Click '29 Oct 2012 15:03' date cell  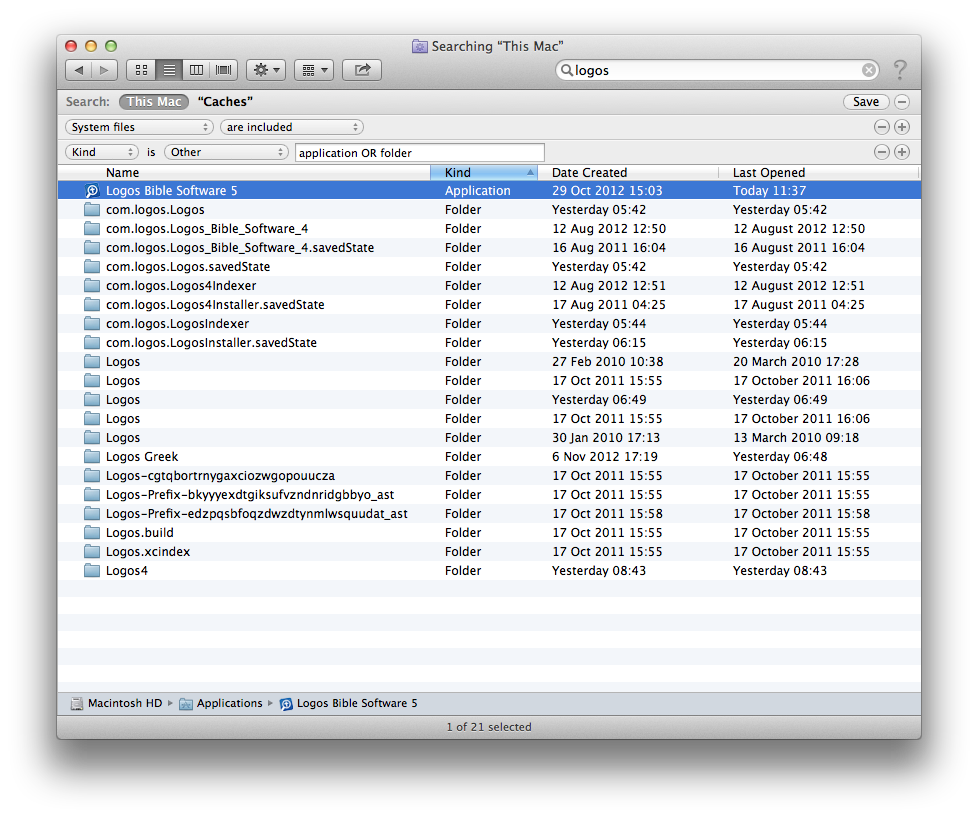pos(607,191)
